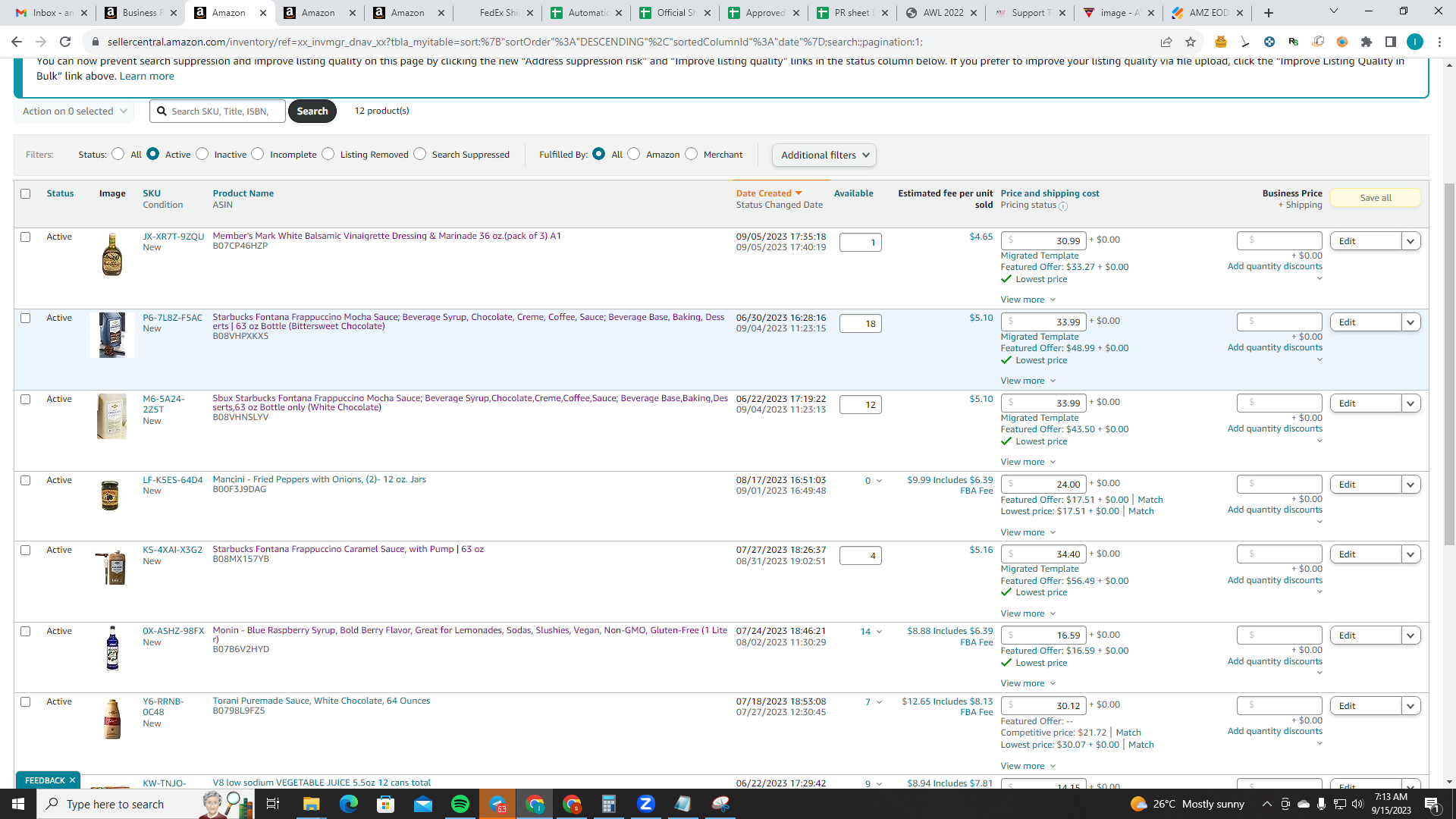
Task: Tick the checkbox for Member's Mark Balsamic Vinaigrette
Action: coord(25,237)
